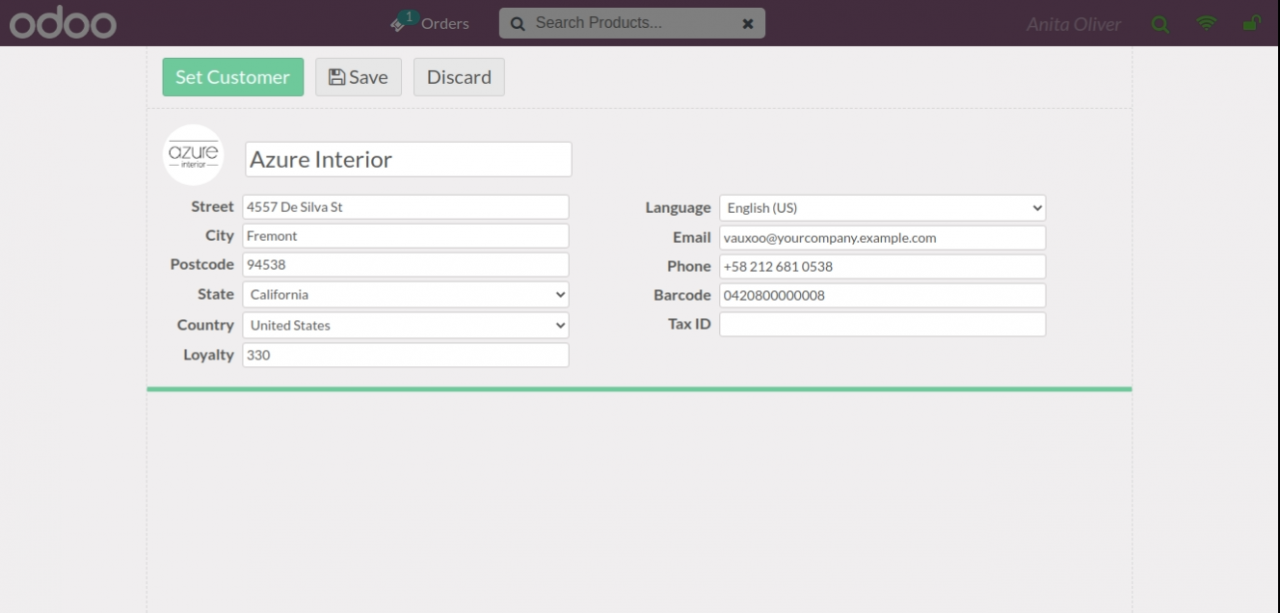Viewport: 1280px width, 613px height.
Task: Click the Odoo logo
Action: [62, 23]
